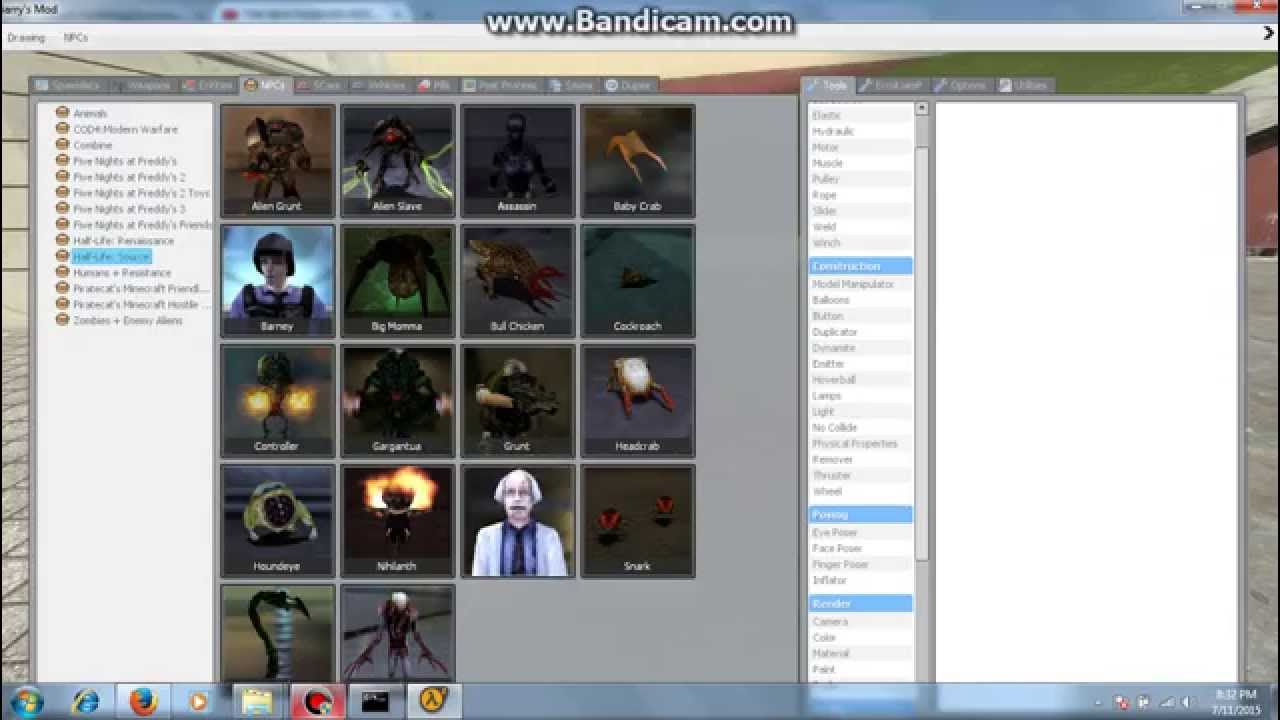Select the highlighted Half-Life: Source category
The image size is (1280, 720).
[x=111, y=257]
